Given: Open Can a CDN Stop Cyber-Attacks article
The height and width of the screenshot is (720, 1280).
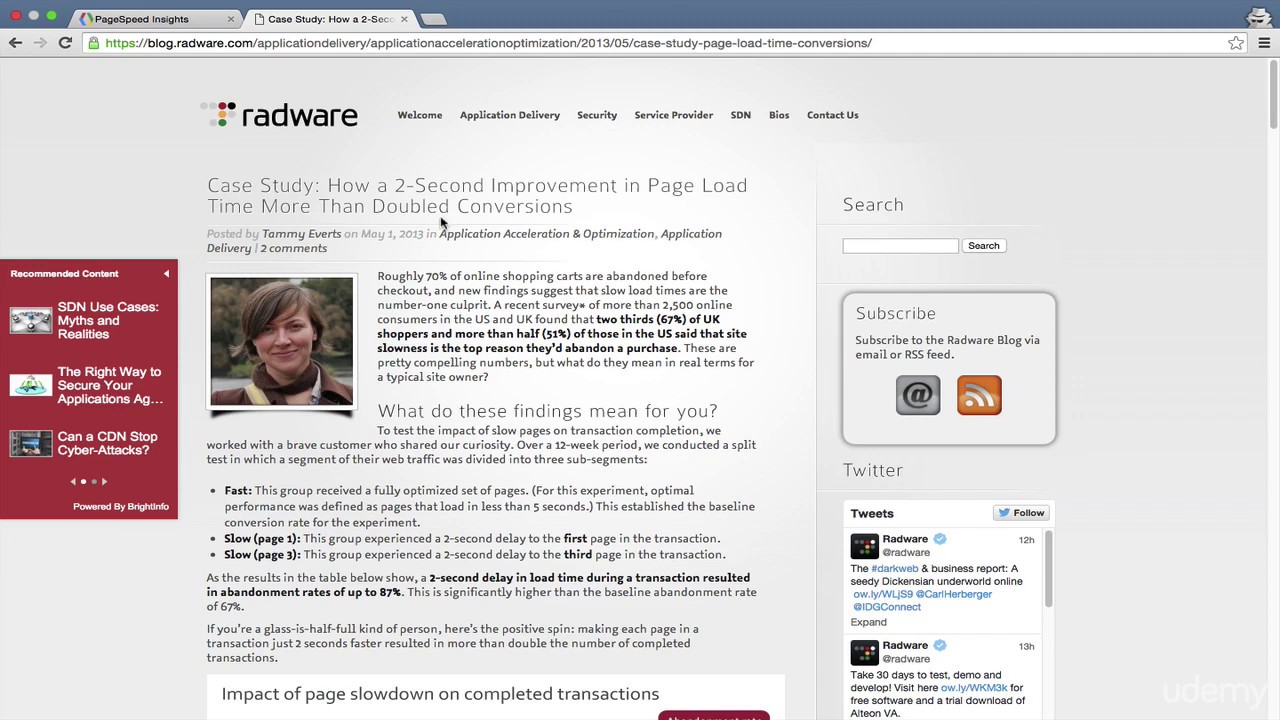Looking at the screenshot, I should [x=107, y=443].
